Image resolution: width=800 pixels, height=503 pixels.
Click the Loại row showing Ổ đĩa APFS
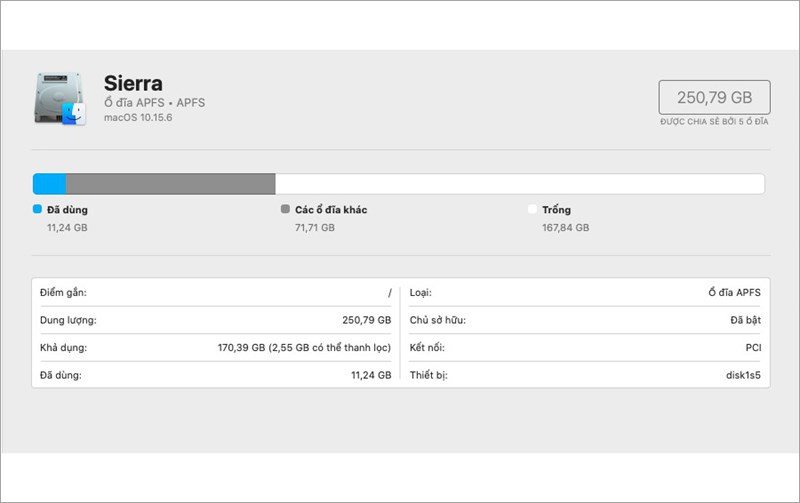tap(585, 292)
